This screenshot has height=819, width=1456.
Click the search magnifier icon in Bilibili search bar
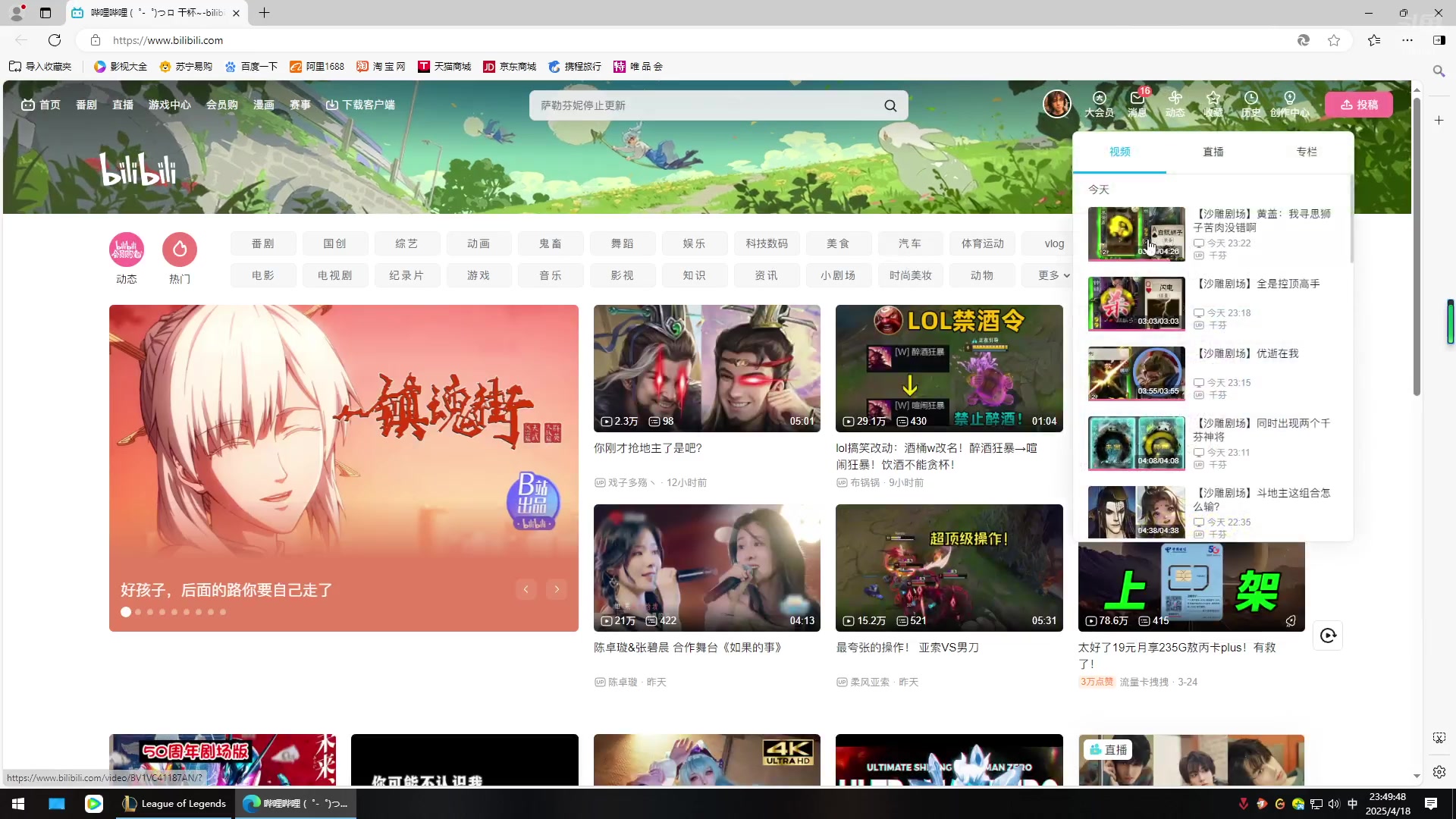(890, 105)
